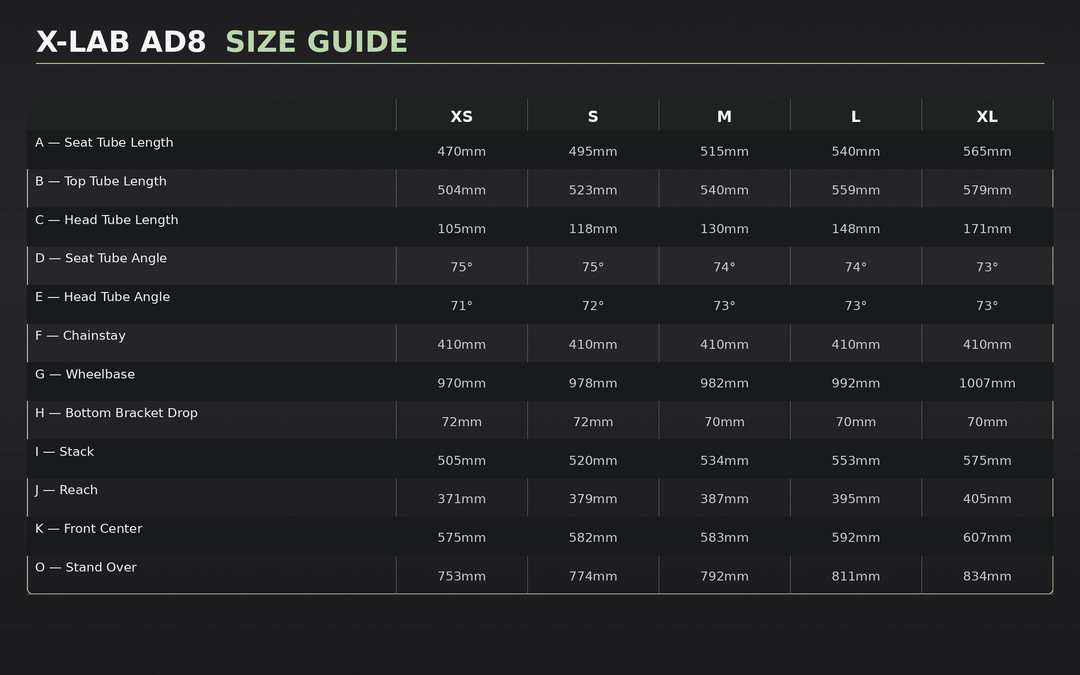Select the Head Tube Angle row label
1080x675 pixels.
click(x=102, y=297)
